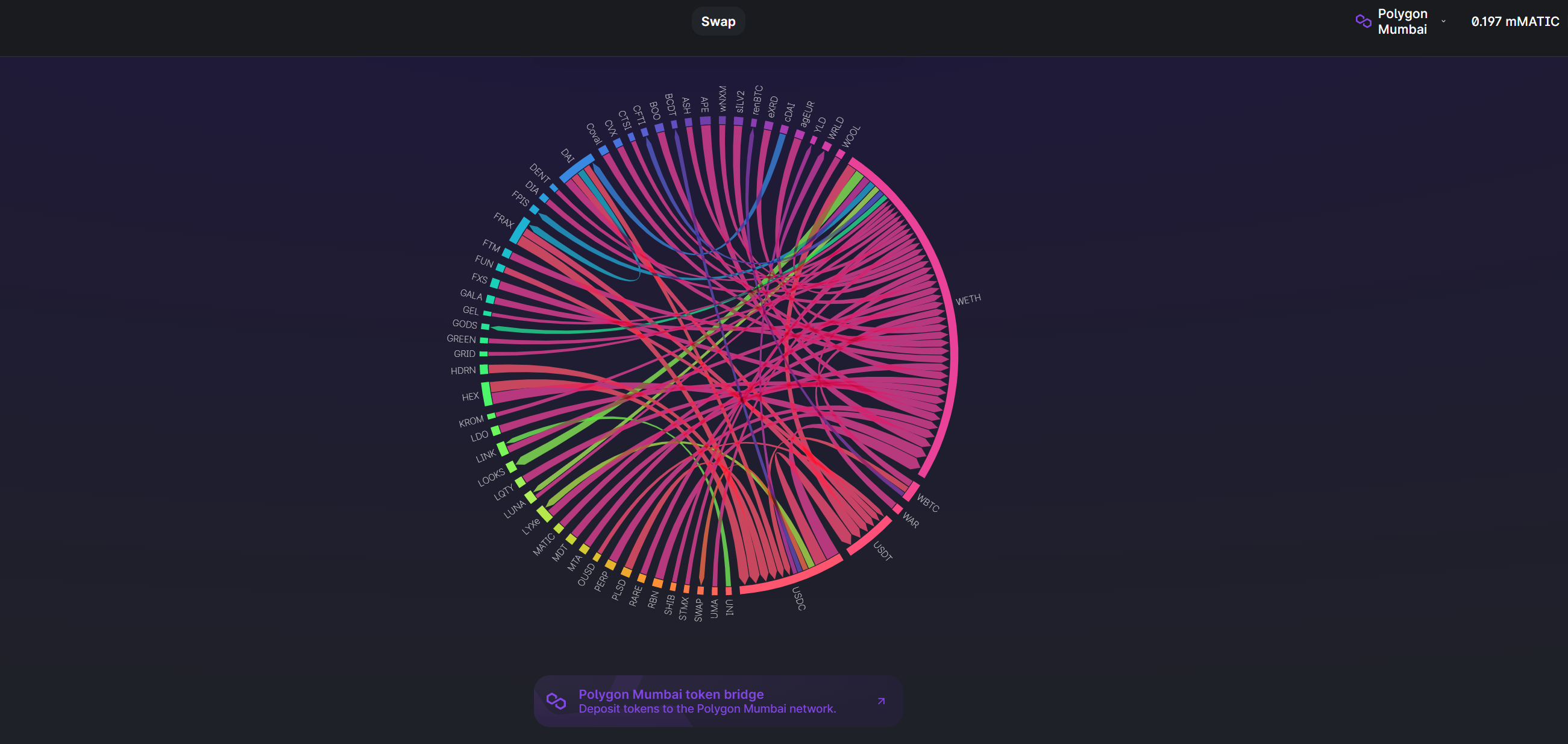Open Polygon Mumbai token bridge link
The width and height of the screenshot is (1568, 744).
[x=671, y=694]
